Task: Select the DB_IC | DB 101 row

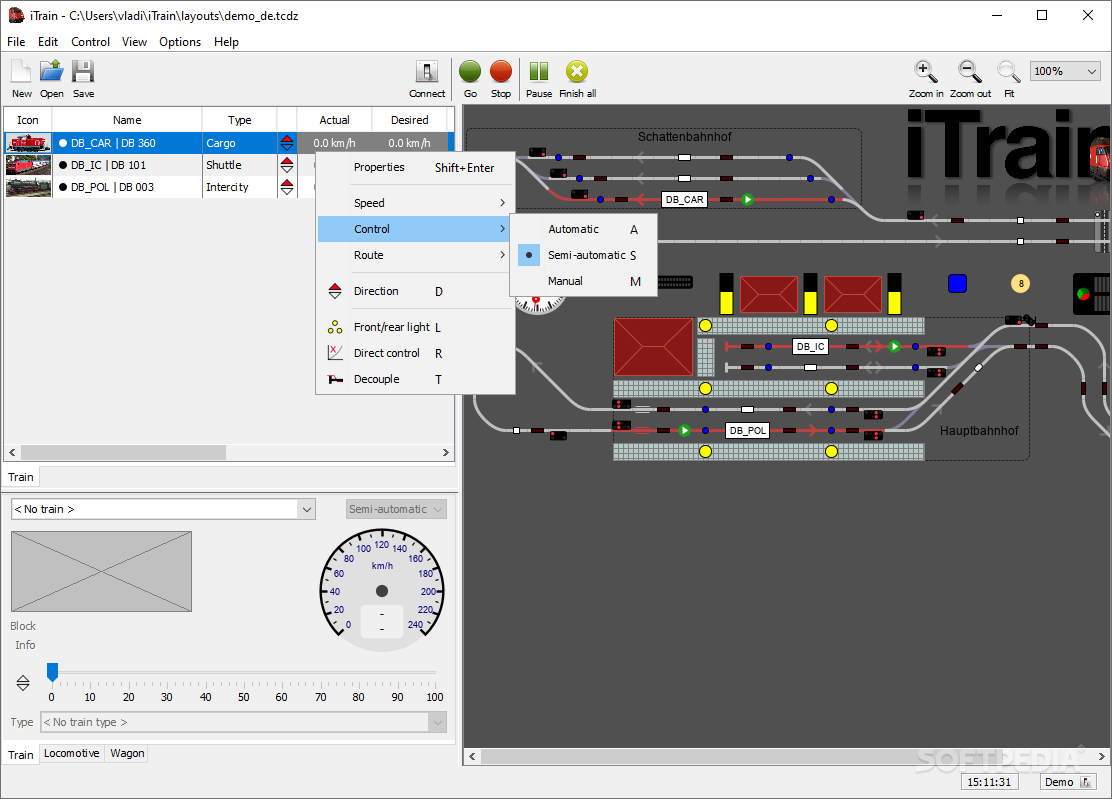Action: click(228, 165)
